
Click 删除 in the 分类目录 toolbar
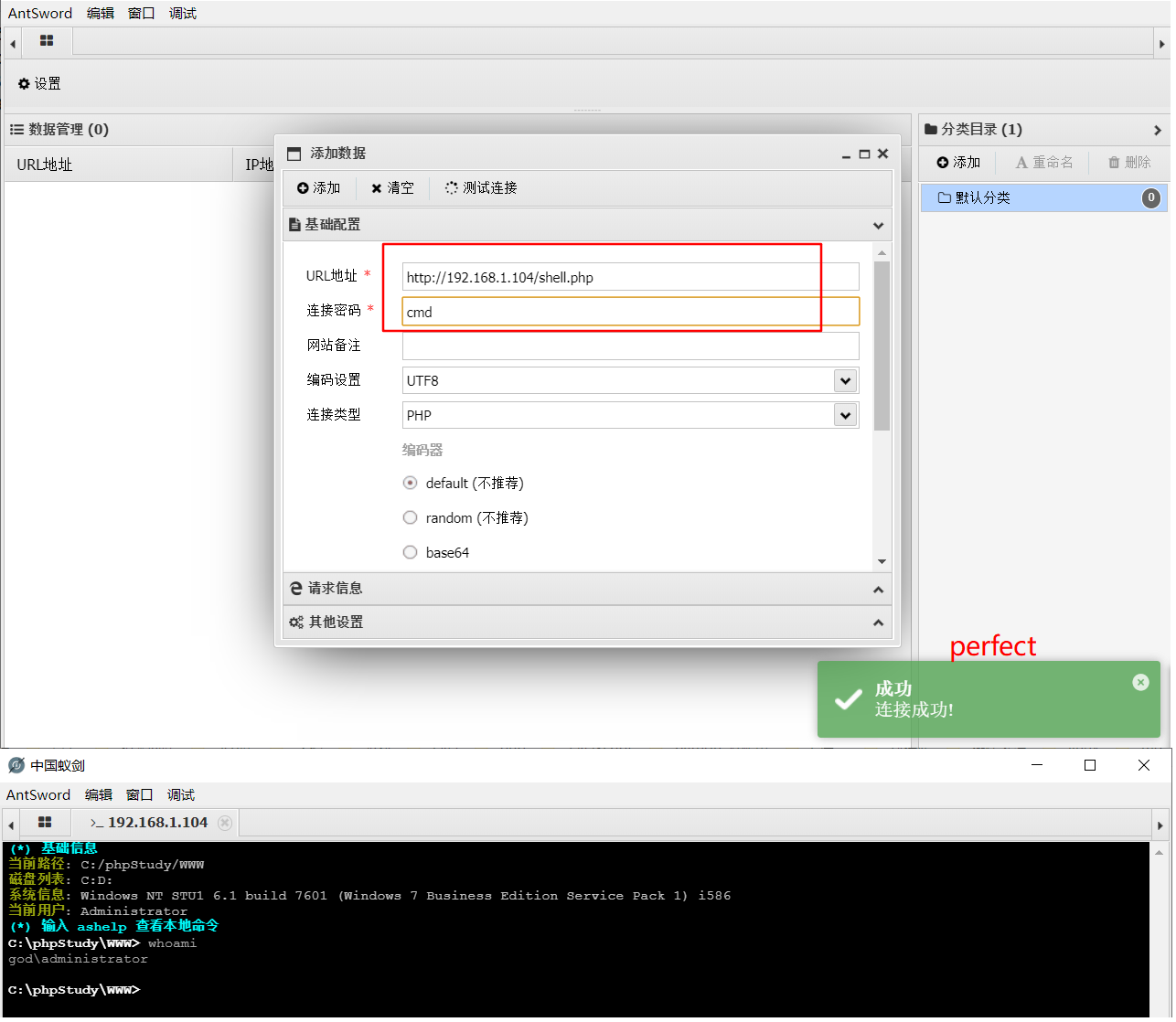click(1129, 162)
